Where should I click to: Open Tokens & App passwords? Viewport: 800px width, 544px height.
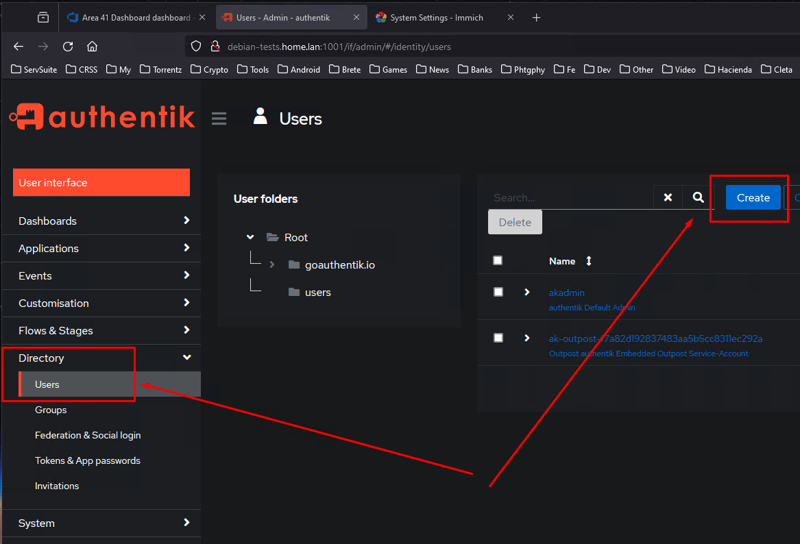pyautogui.click(x=87, y=460)
